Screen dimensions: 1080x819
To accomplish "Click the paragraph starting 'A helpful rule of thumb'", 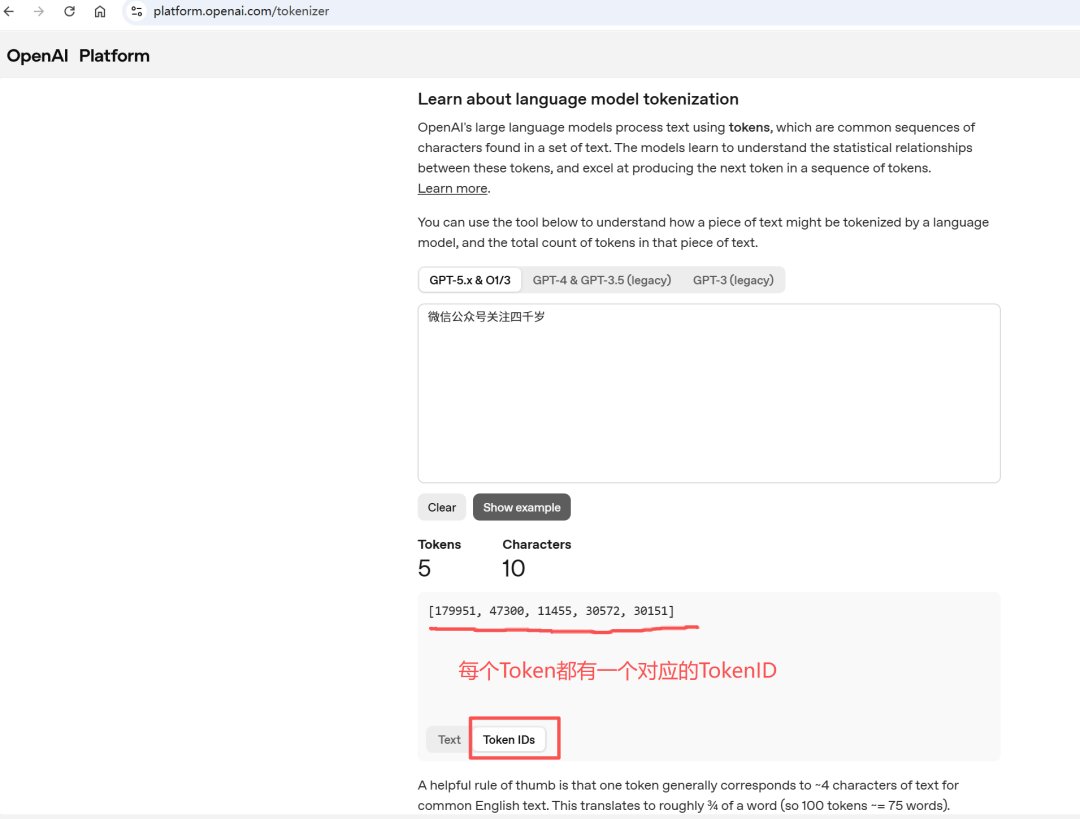I will tap(688, 795).
